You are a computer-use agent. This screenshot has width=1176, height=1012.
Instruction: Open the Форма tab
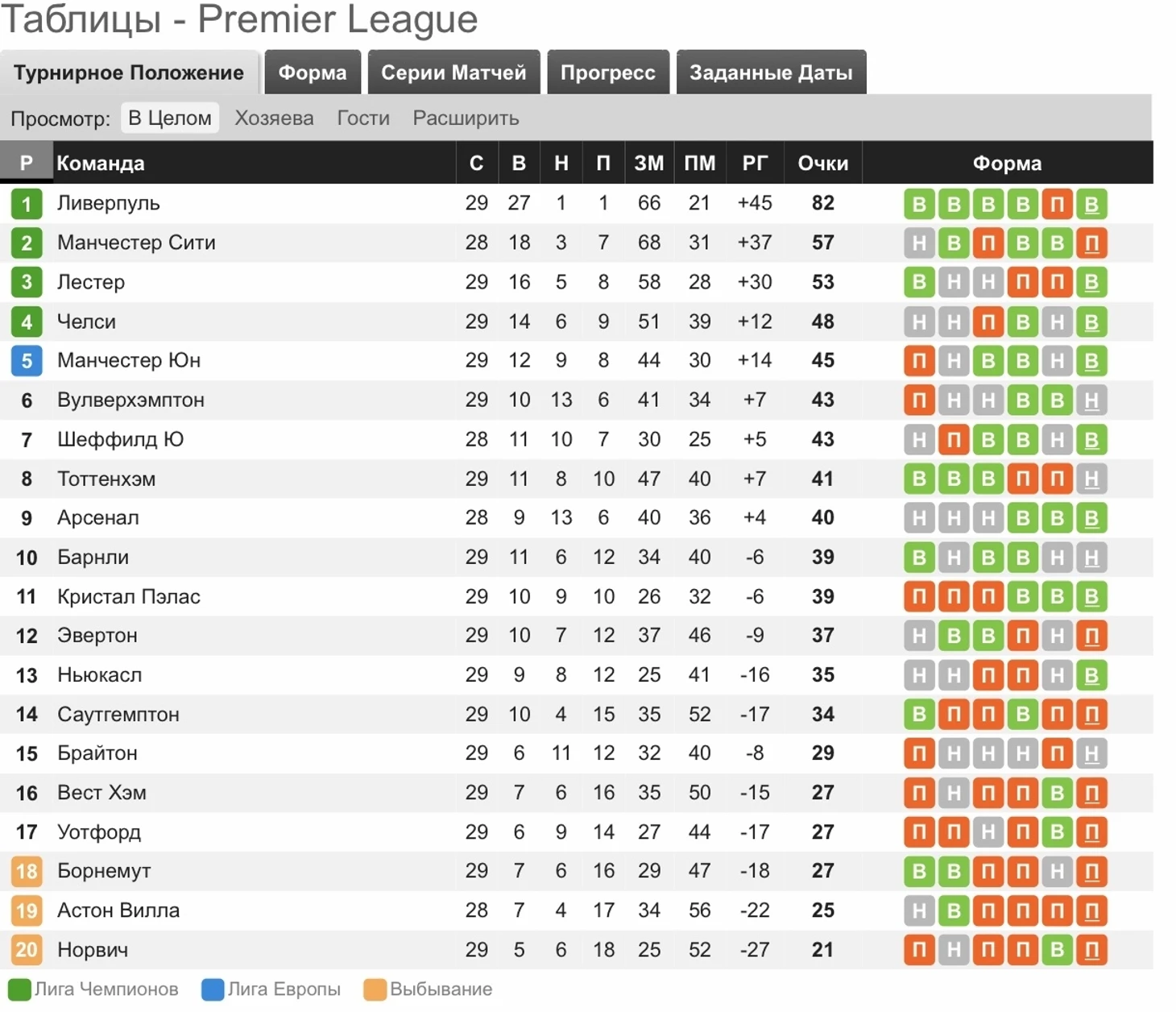pyautogui.click(x=313, y=73)
